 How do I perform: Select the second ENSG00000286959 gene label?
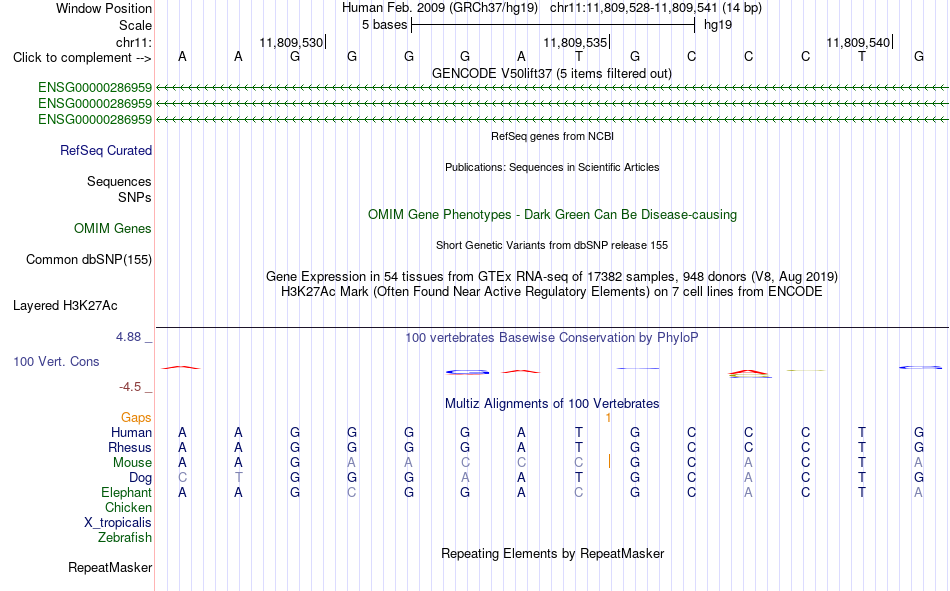[95, 103]
